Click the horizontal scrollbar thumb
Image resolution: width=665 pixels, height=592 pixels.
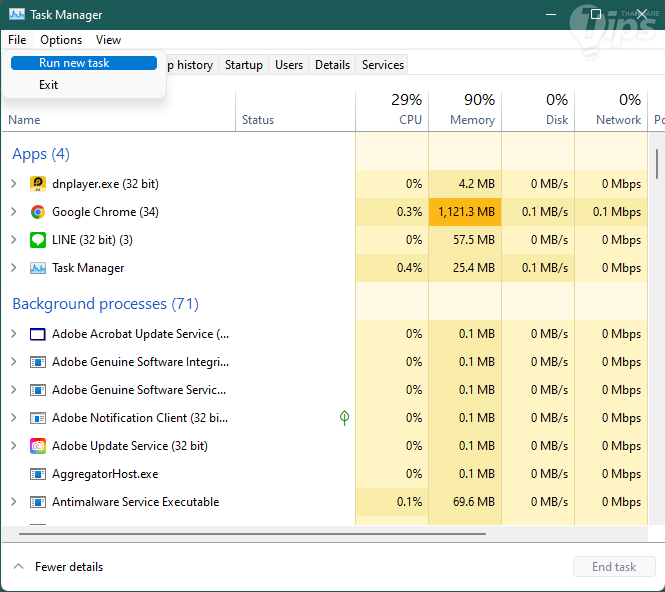click(x=252, y=534)
